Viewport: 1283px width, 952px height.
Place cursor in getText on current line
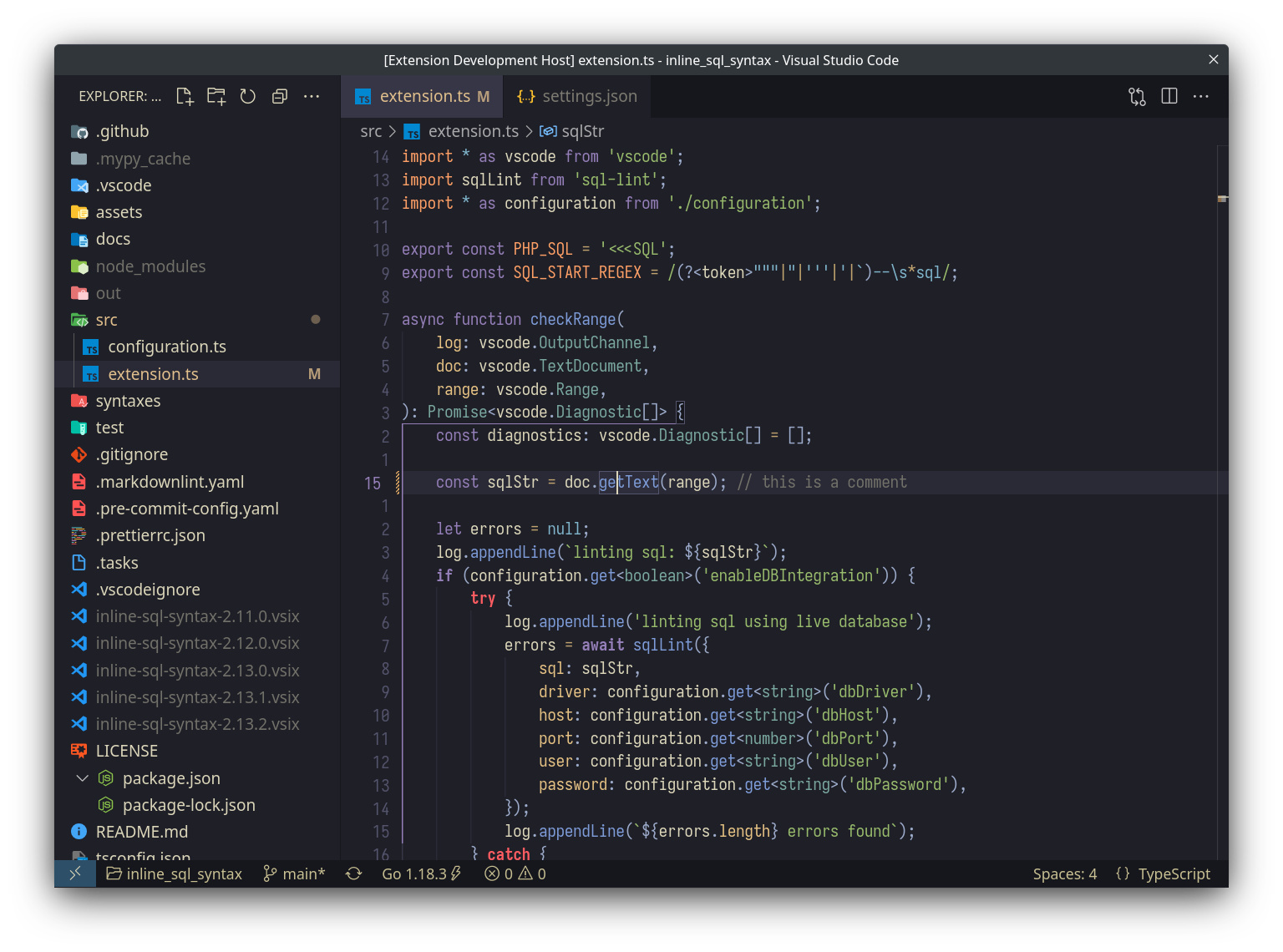tap(629, 482)
